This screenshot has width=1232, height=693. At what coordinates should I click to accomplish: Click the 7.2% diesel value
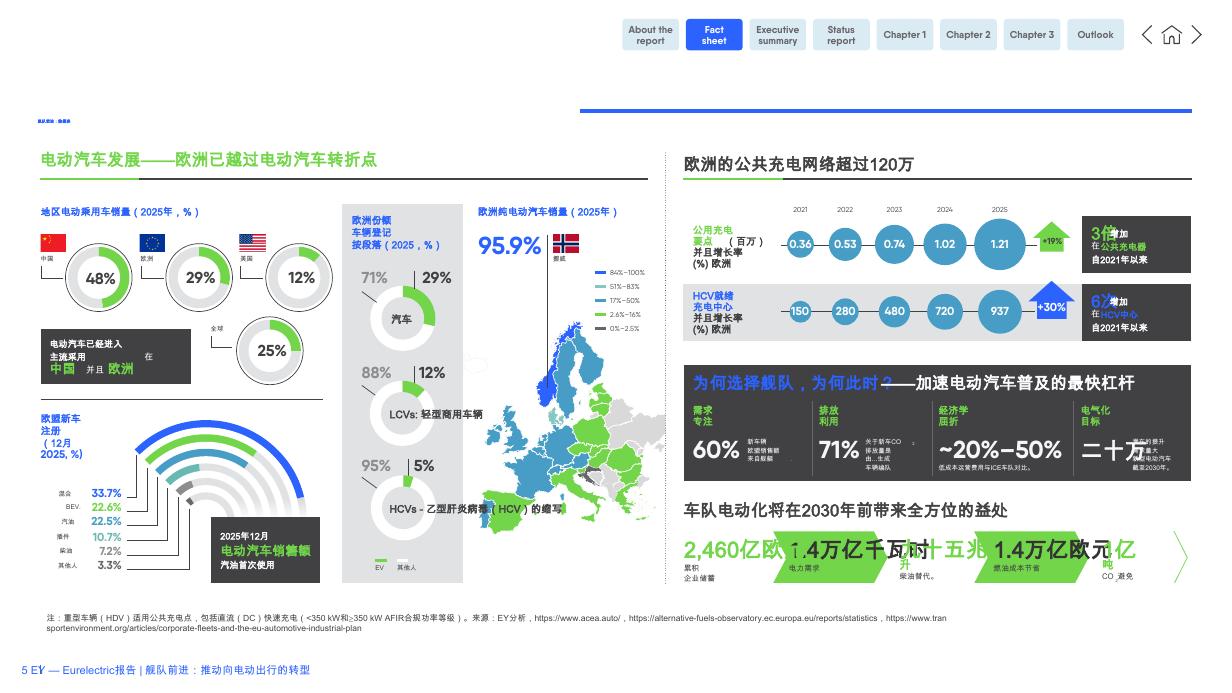pyautogui.click(x=110, y=550)
